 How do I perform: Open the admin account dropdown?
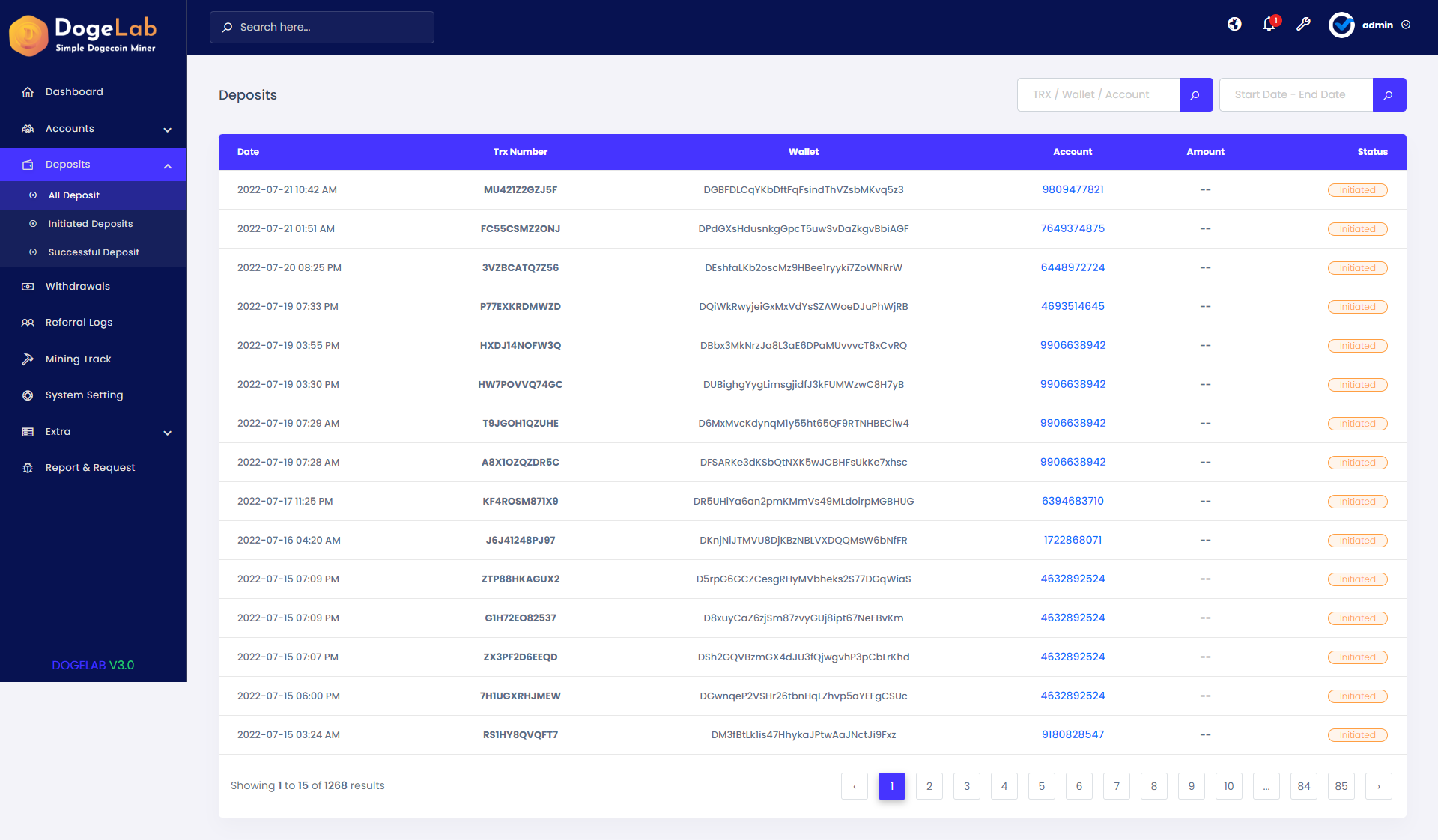[1377, 25]
